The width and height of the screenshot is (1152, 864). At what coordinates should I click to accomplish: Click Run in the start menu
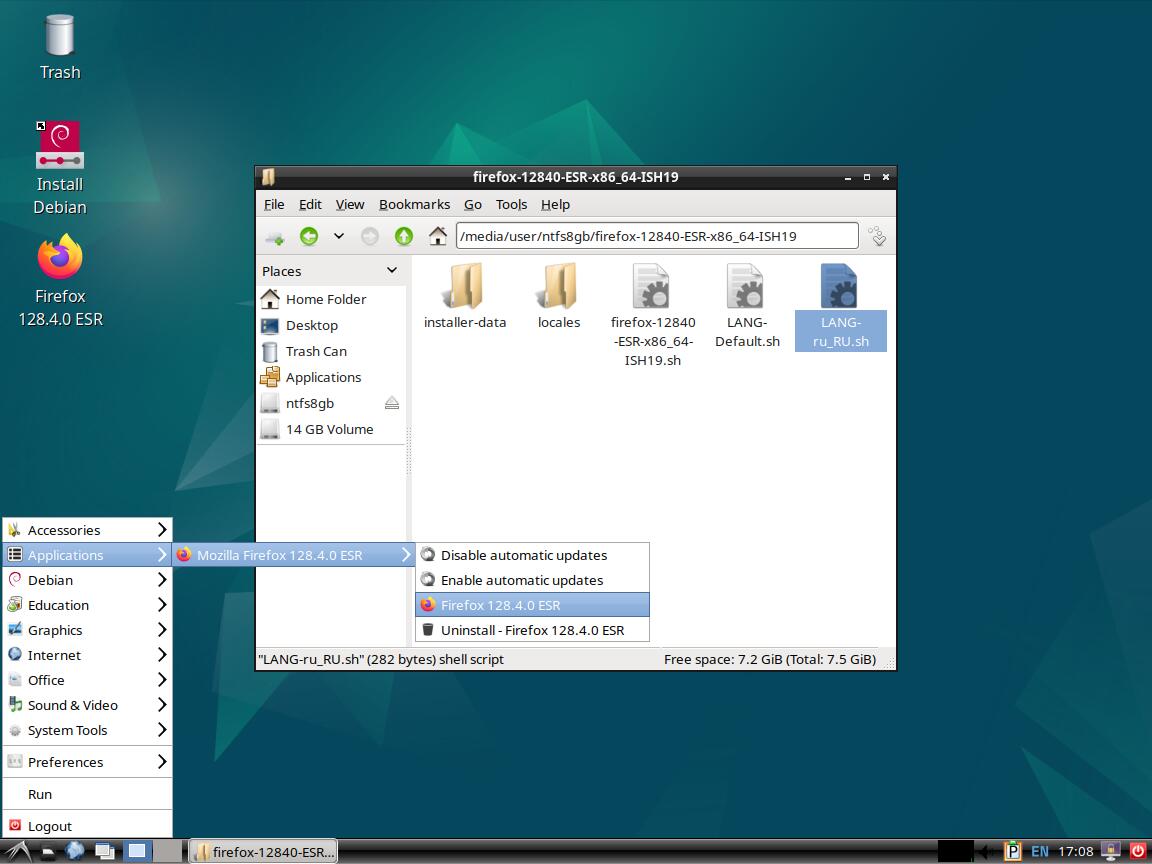(x=87, y=795)
